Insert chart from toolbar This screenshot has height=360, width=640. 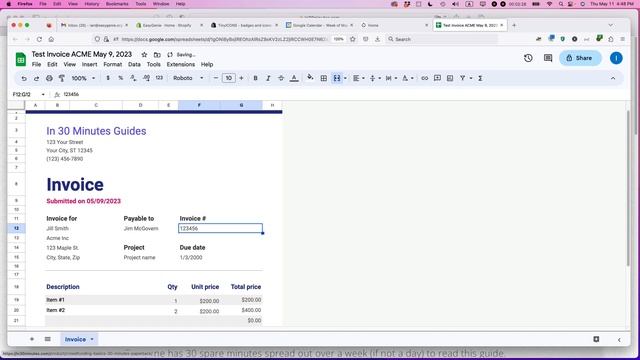coord(450,78)
